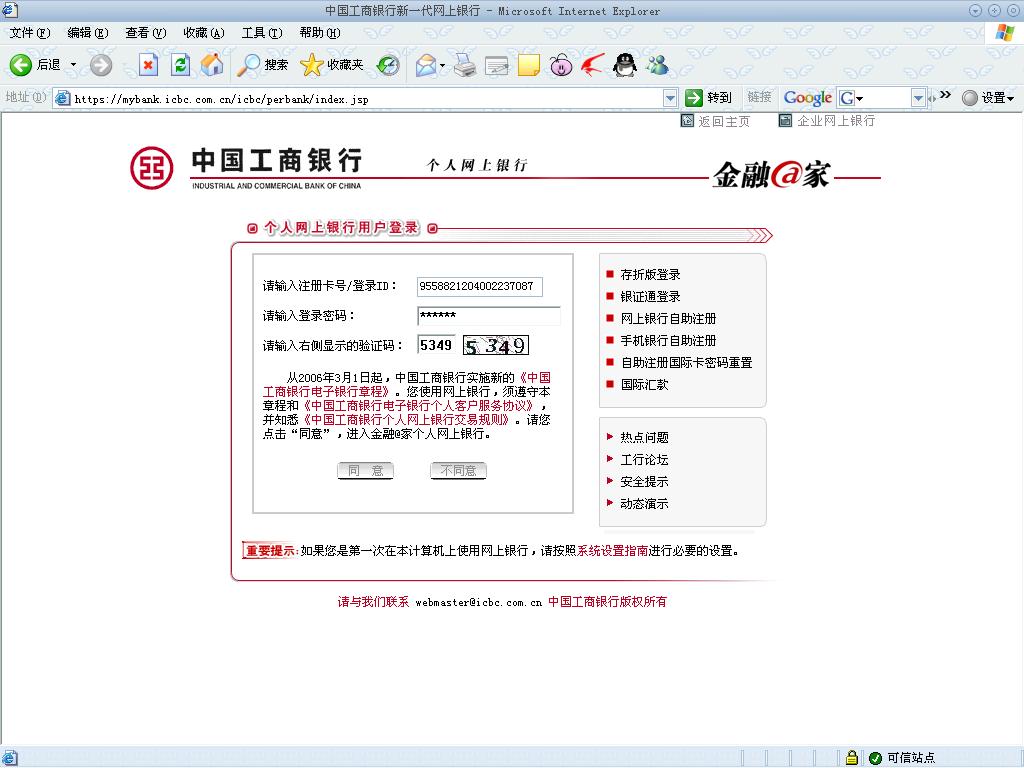The height and width of the screenshot is (768, 1024).
Task: Open 系统设置指南 link
Action: point(613,551)
